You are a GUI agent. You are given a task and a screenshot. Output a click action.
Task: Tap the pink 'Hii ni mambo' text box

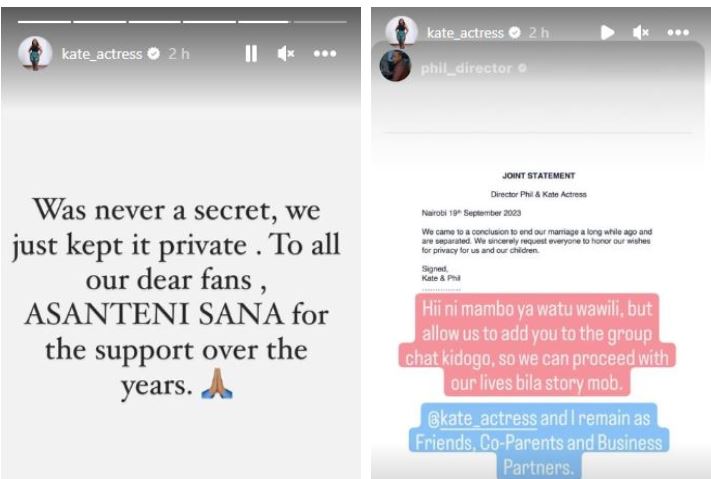click(x=537, y=345)
